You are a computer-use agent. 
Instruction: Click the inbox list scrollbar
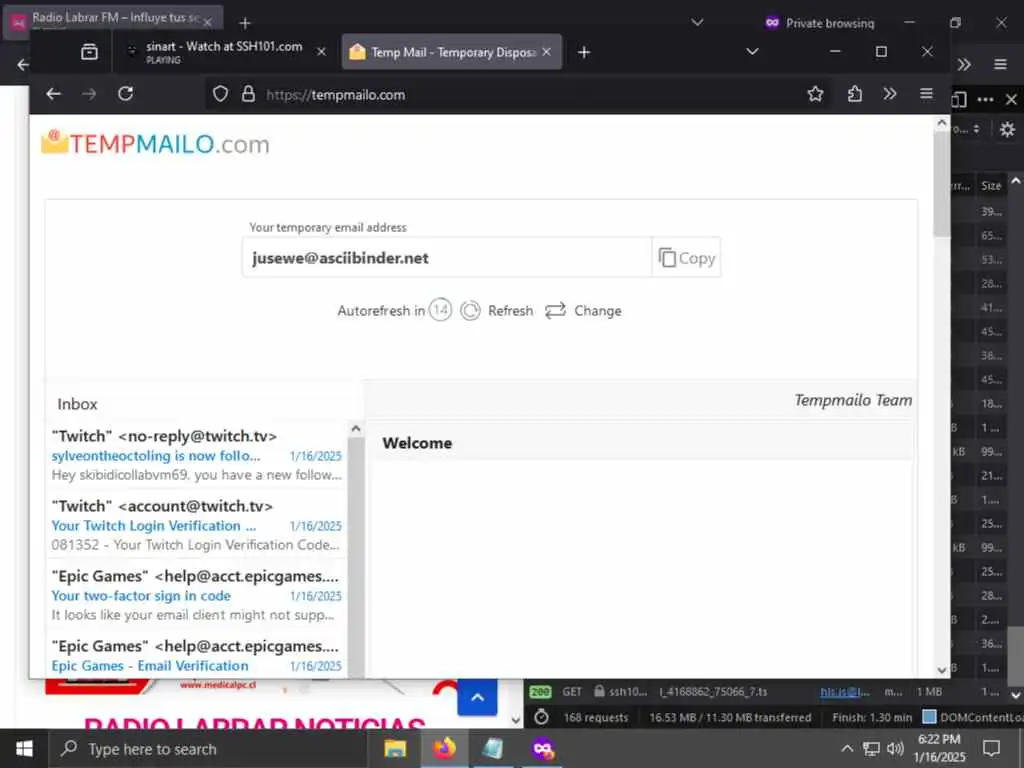(x=356, y=555)
